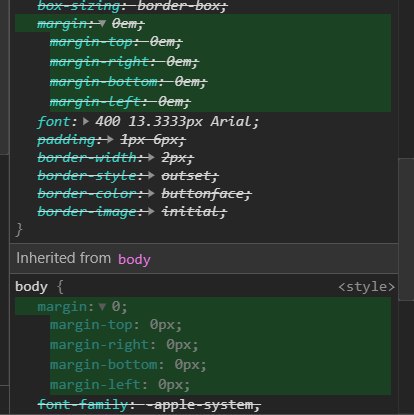Image resolution: width=414 pixels, height=415 pixels.
Task: Click the Styles pane vertical scrollbar thumb
Action: (x=406, y=229)
